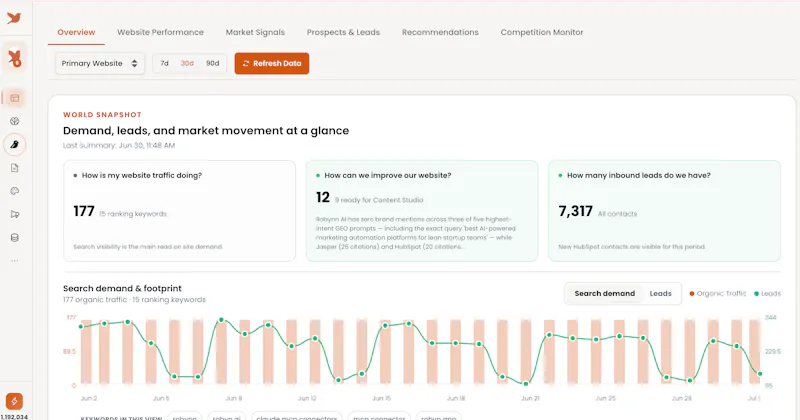Go to Prospects & Leads tab
Screen dimensions: 800x420
click(x=343, y=32)
